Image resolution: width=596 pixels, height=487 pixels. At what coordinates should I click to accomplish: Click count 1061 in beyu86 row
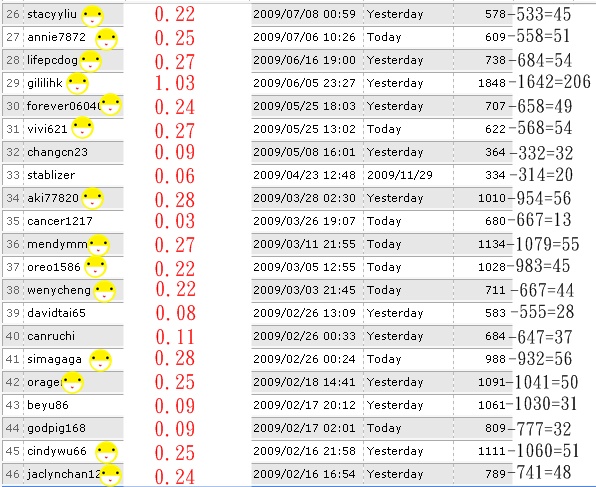(492, 405)
